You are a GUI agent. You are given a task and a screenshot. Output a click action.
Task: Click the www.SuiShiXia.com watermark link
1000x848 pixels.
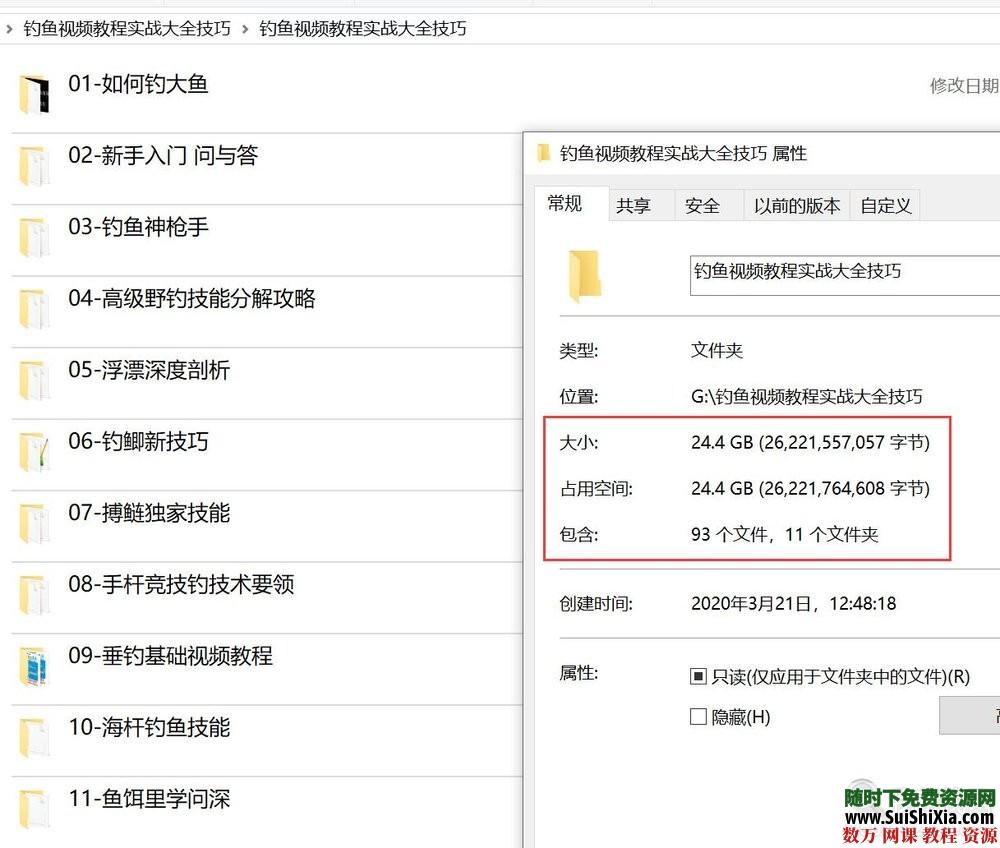point(918,817)
